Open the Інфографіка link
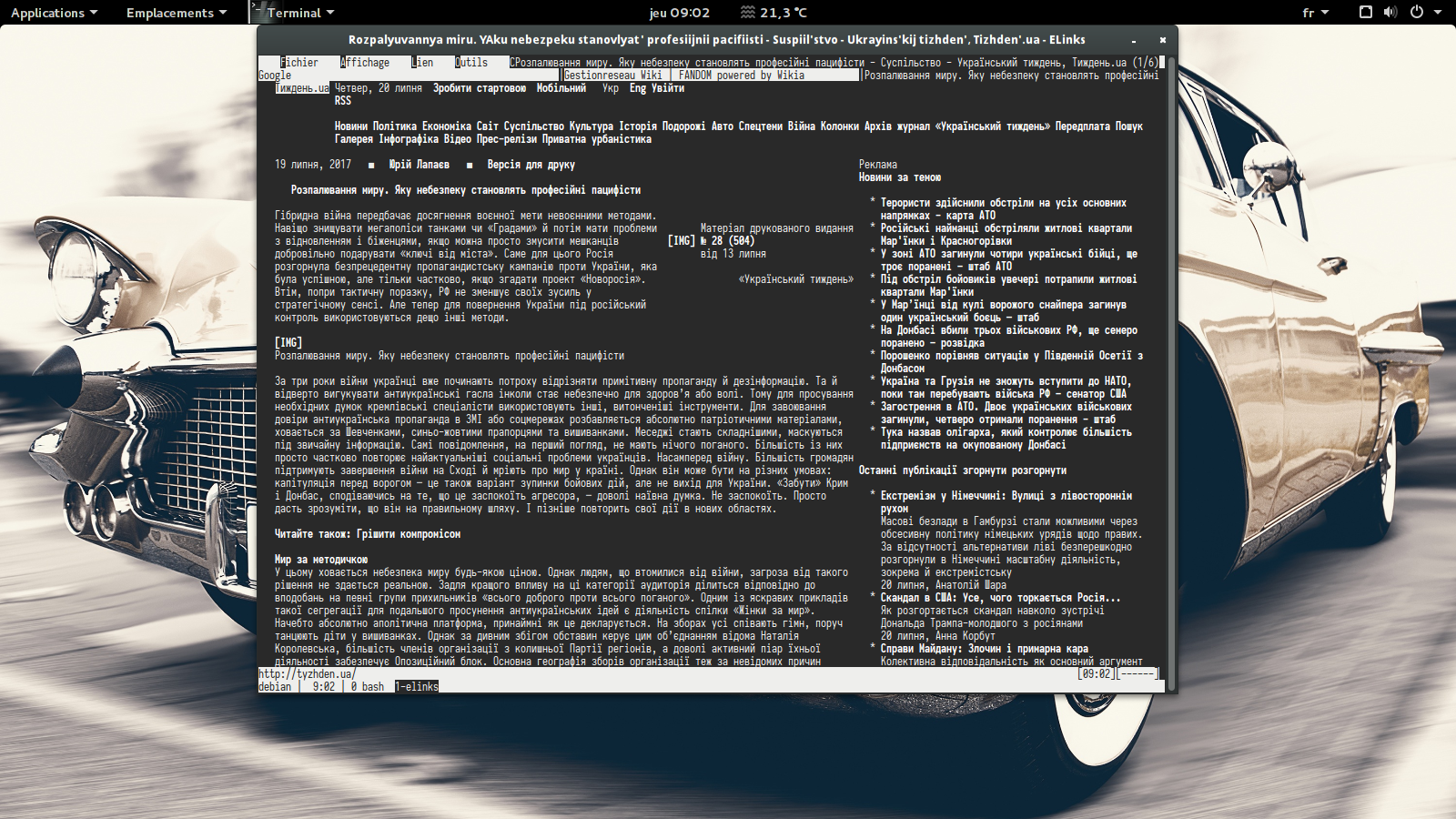The image size is (1456, 819). 409,139
